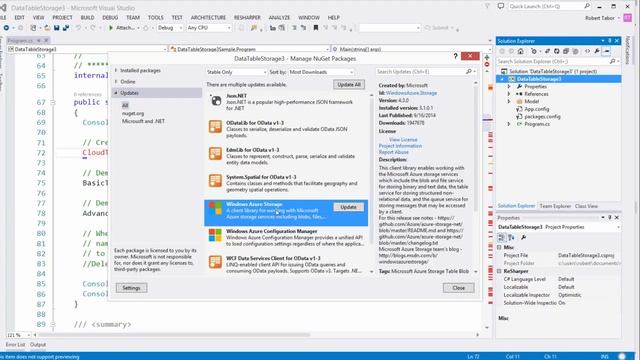Click the Robert Tabor account avatar
This screenshot has height=360, width=640.
coord(627,18)
